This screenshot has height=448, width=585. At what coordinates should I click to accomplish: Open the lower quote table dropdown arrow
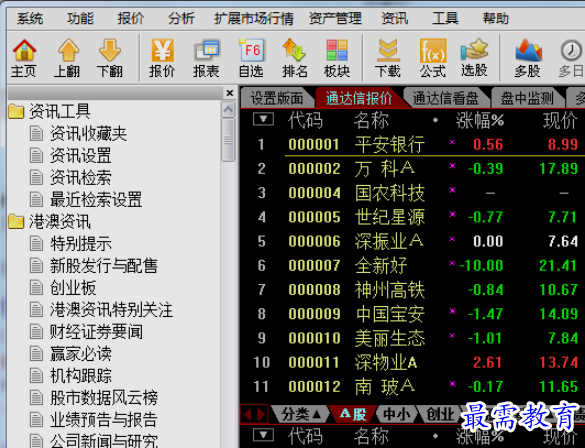[263, 435]
